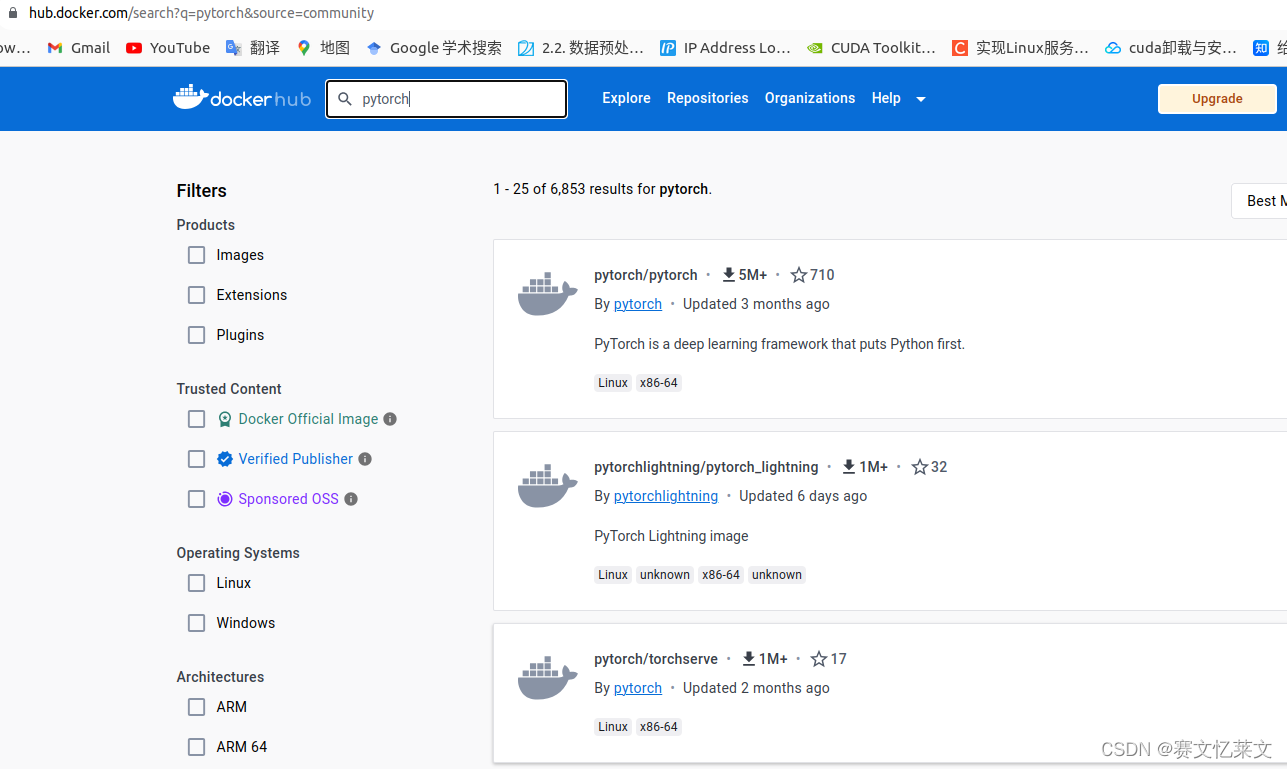Open the pytorch/pytorch repository title
This screenshot has height=769, width=1287.
pyautogui.click(x=646, y=275)
